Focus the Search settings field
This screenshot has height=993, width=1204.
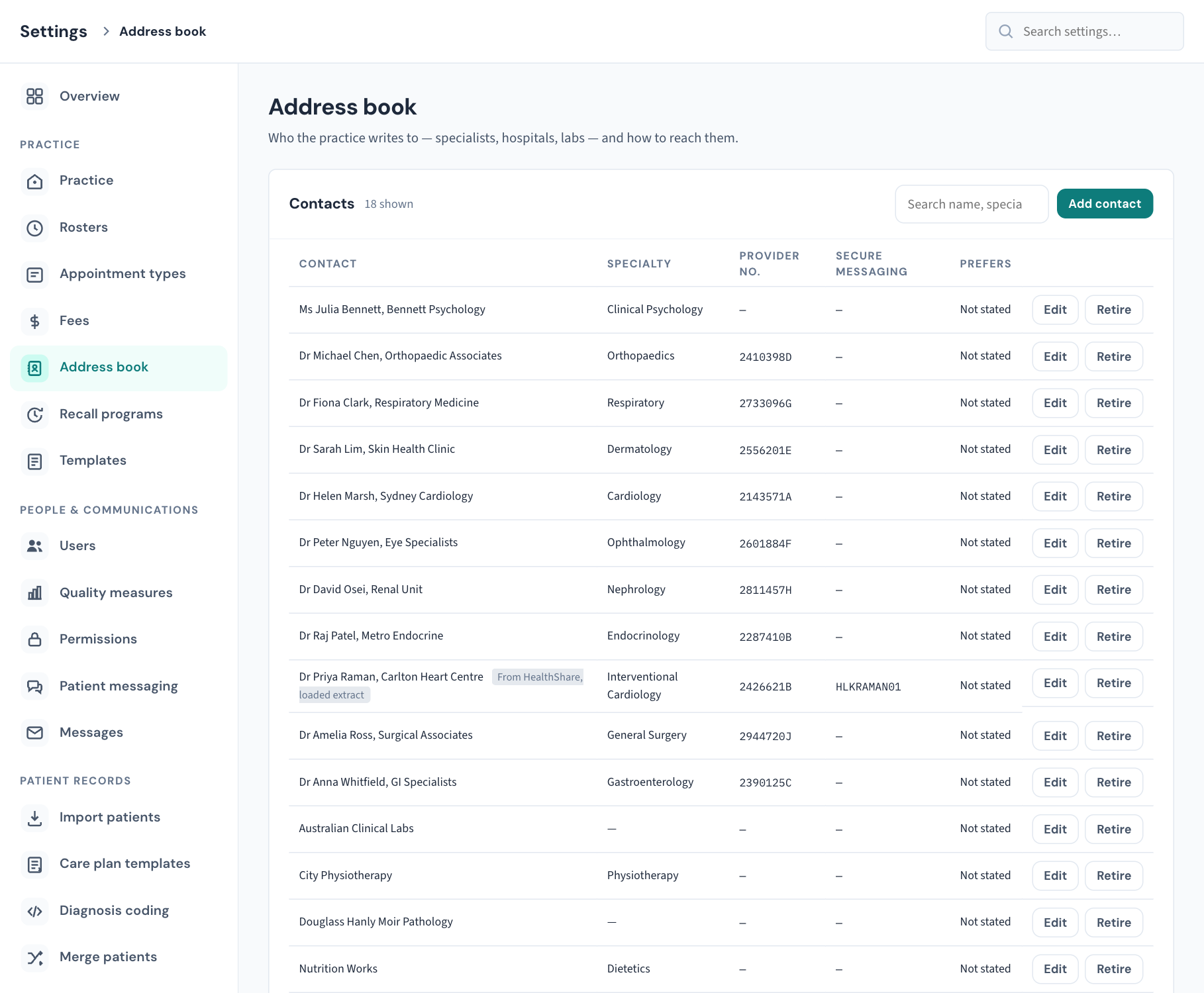1084,31
